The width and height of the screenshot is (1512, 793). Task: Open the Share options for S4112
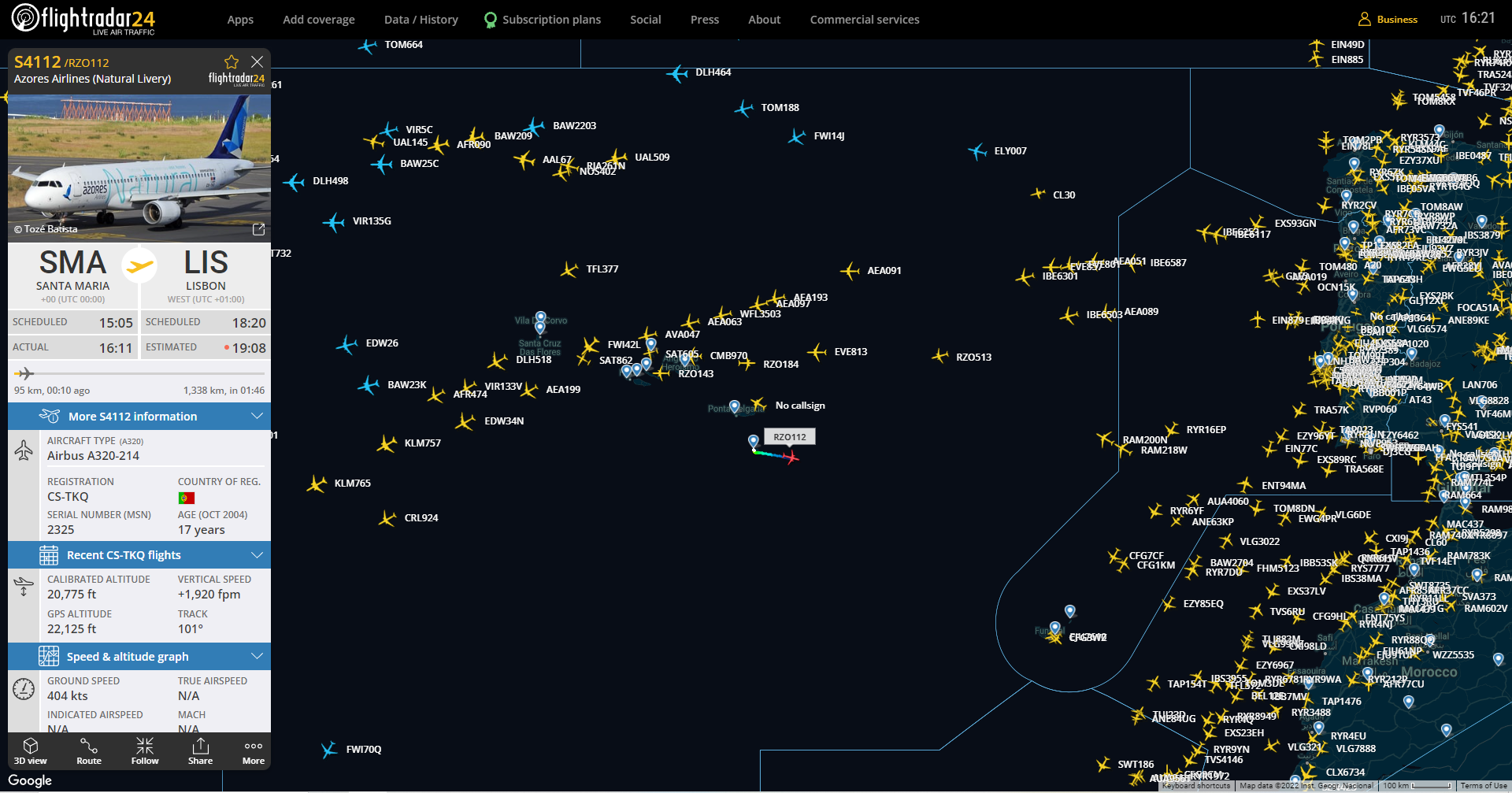click(201, 750)
